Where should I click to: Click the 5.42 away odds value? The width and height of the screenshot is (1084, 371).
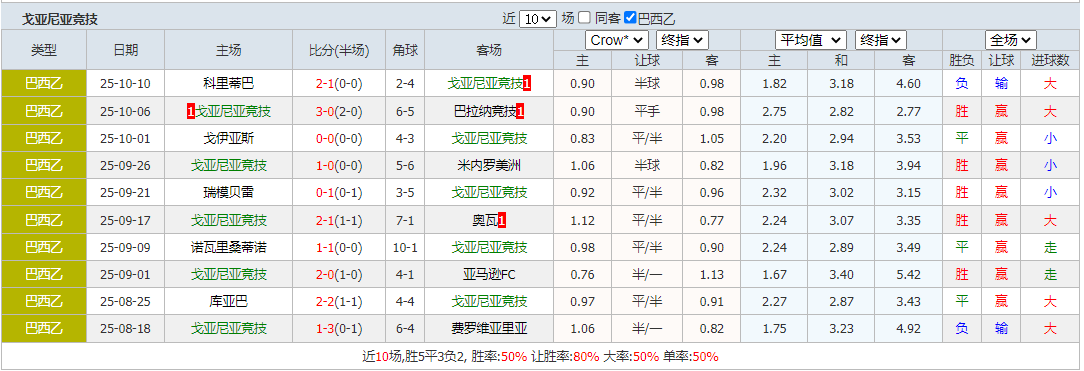tap(908, 275)
